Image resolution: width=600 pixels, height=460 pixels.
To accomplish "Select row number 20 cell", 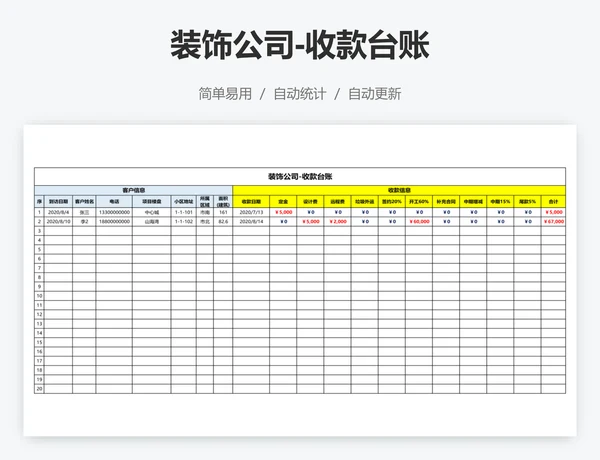I will click(x=39, y=389).
